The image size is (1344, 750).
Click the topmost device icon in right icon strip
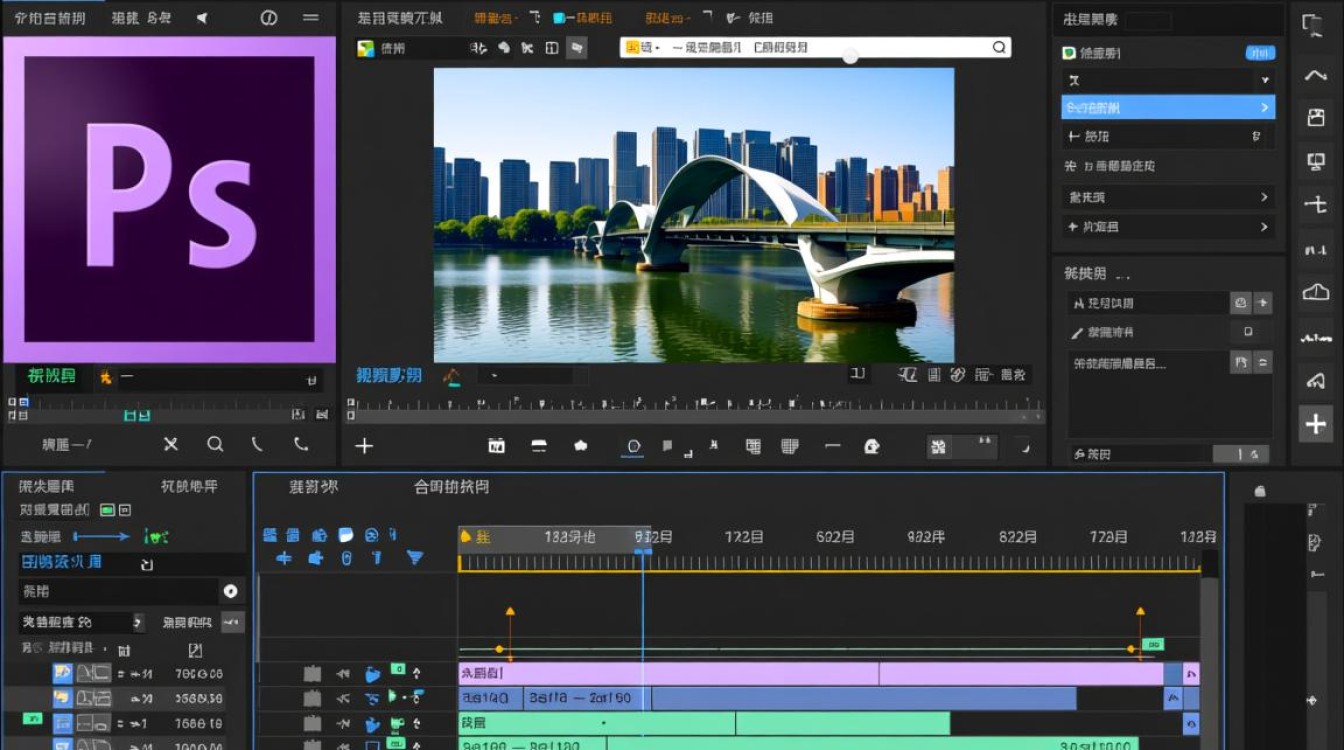[x=1313, y=26]
